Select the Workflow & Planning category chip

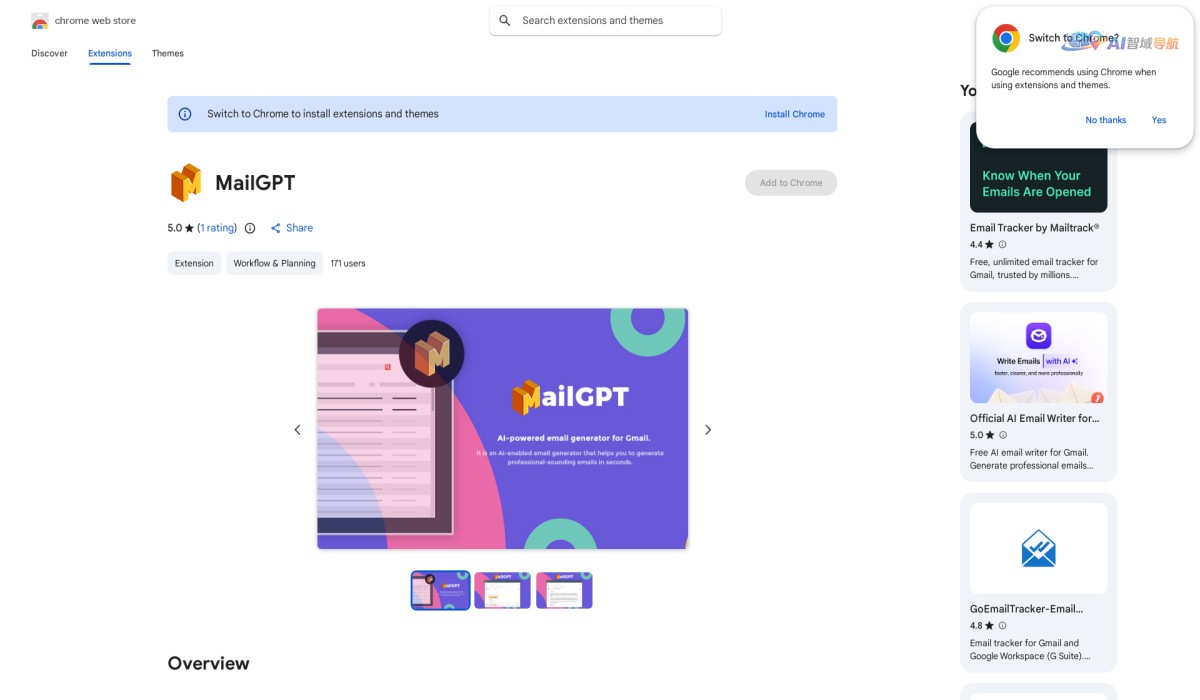click(x=274, y=263)
